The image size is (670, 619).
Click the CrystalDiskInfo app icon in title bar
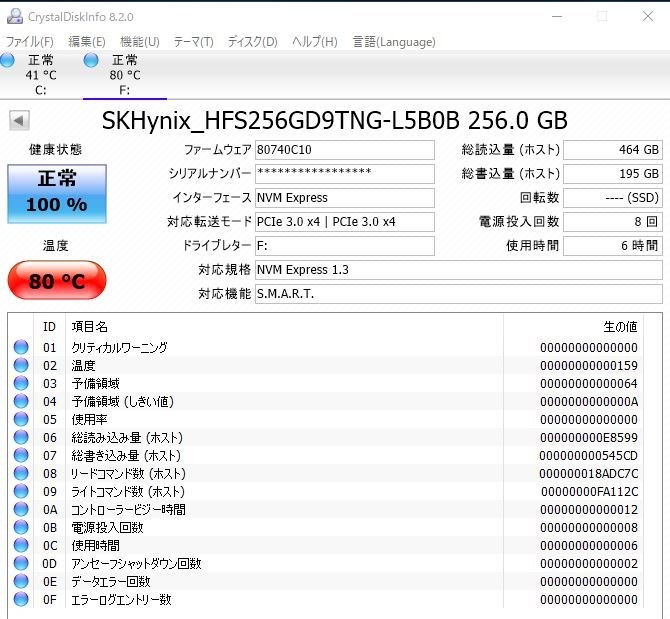(x=15, y=16)
